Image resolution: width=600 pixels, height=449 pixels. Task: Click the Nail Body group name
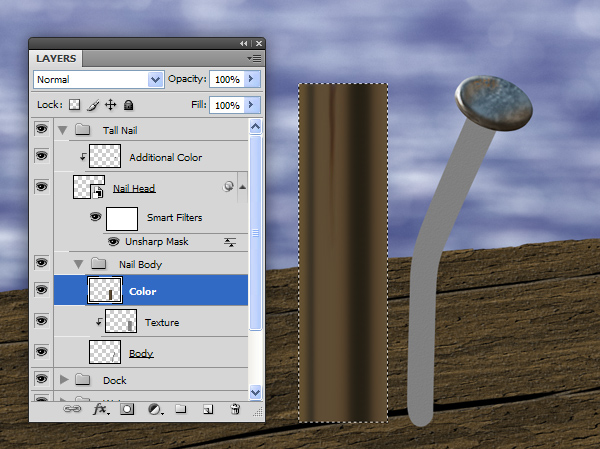pos(140,264)
